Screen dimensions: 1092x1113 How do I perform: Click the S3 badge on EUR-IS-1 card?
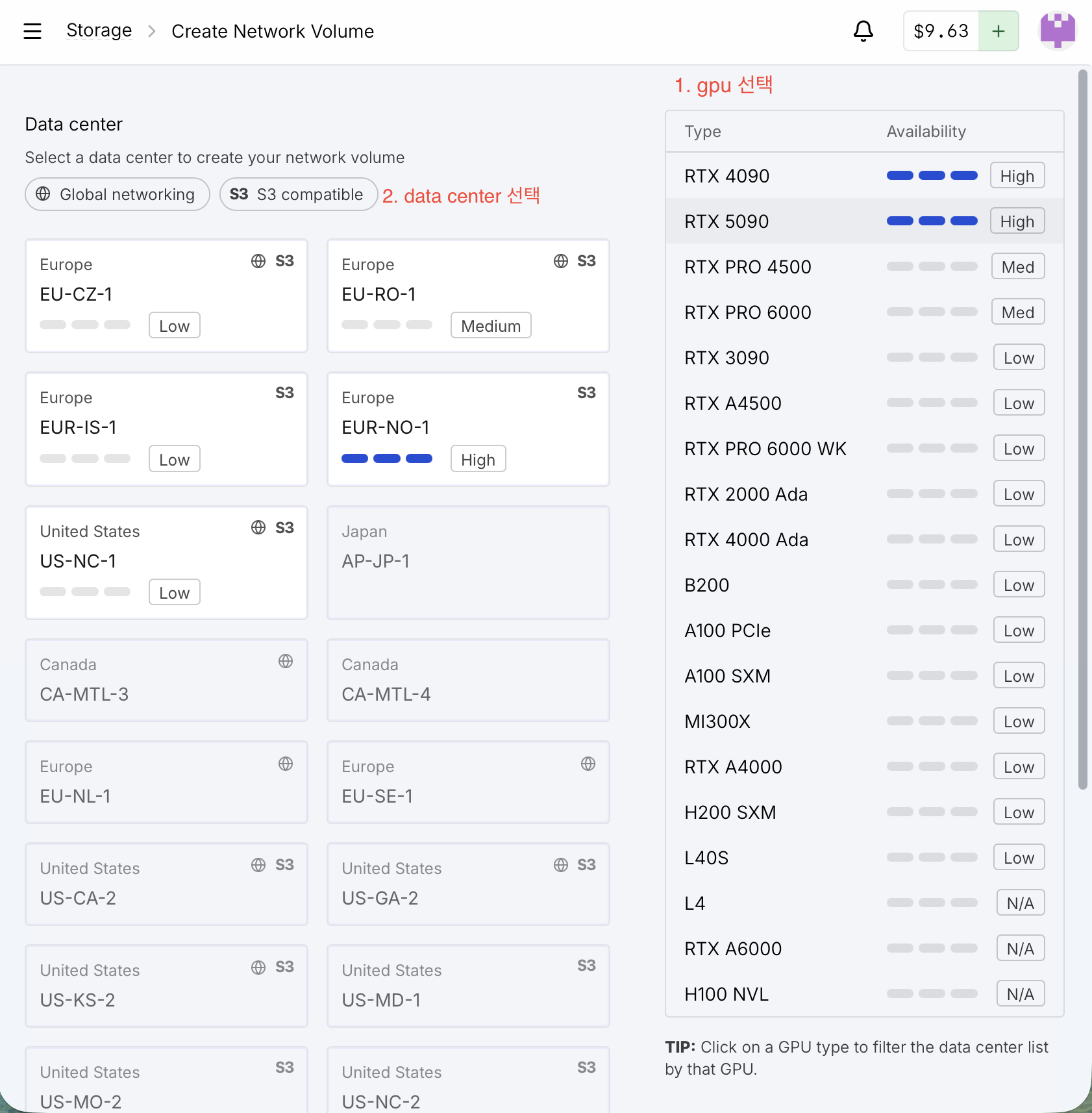click(x=284, y=393)
